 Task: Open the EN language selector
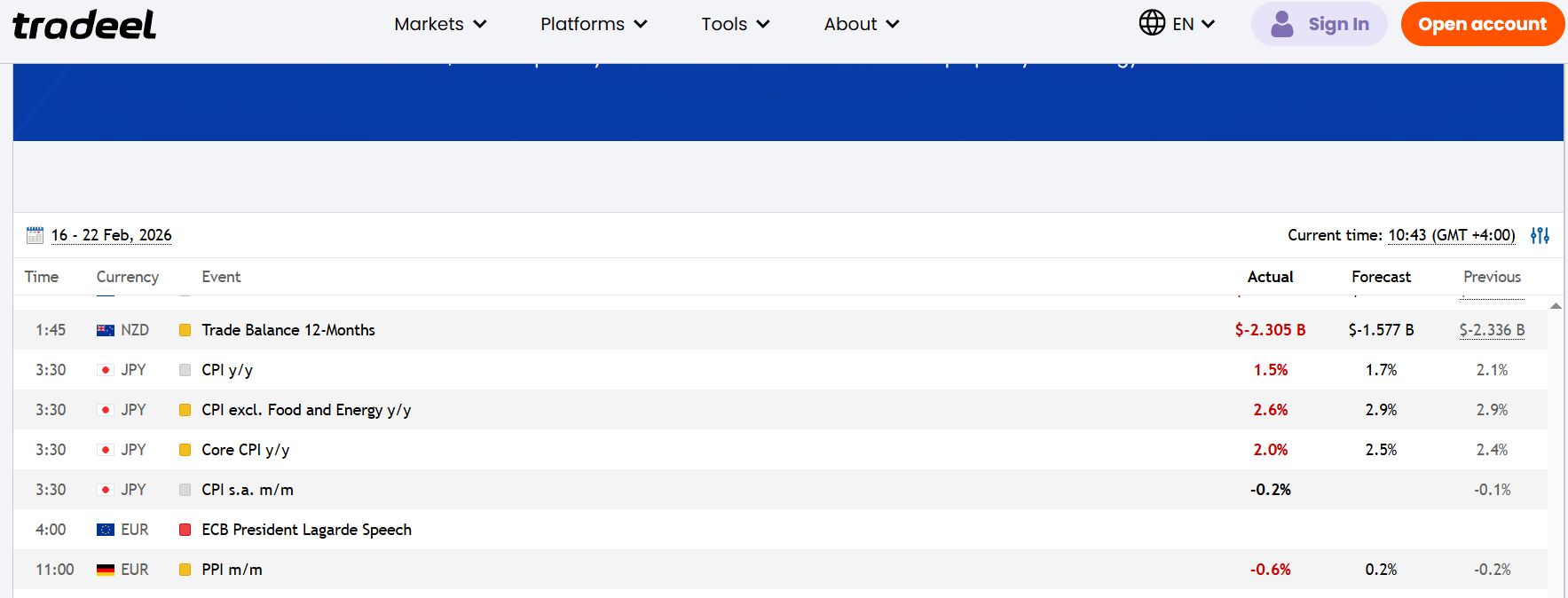click(1193, 24)
